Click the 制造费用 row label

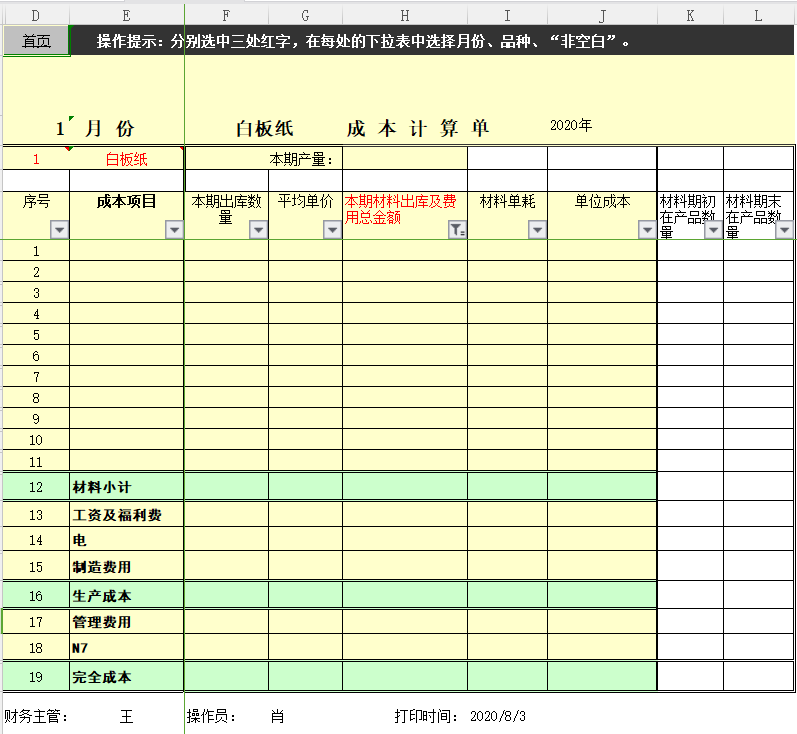[102, 567]
